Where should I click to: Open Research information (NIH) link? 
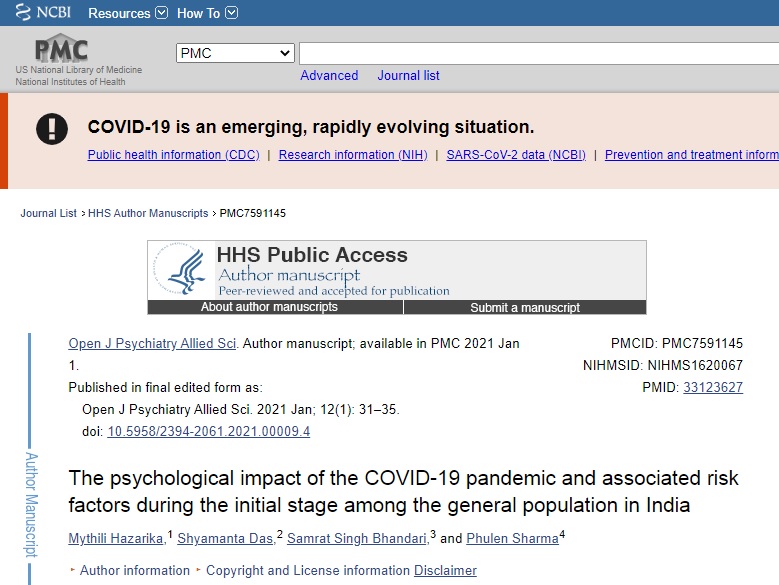click(352, 155)
